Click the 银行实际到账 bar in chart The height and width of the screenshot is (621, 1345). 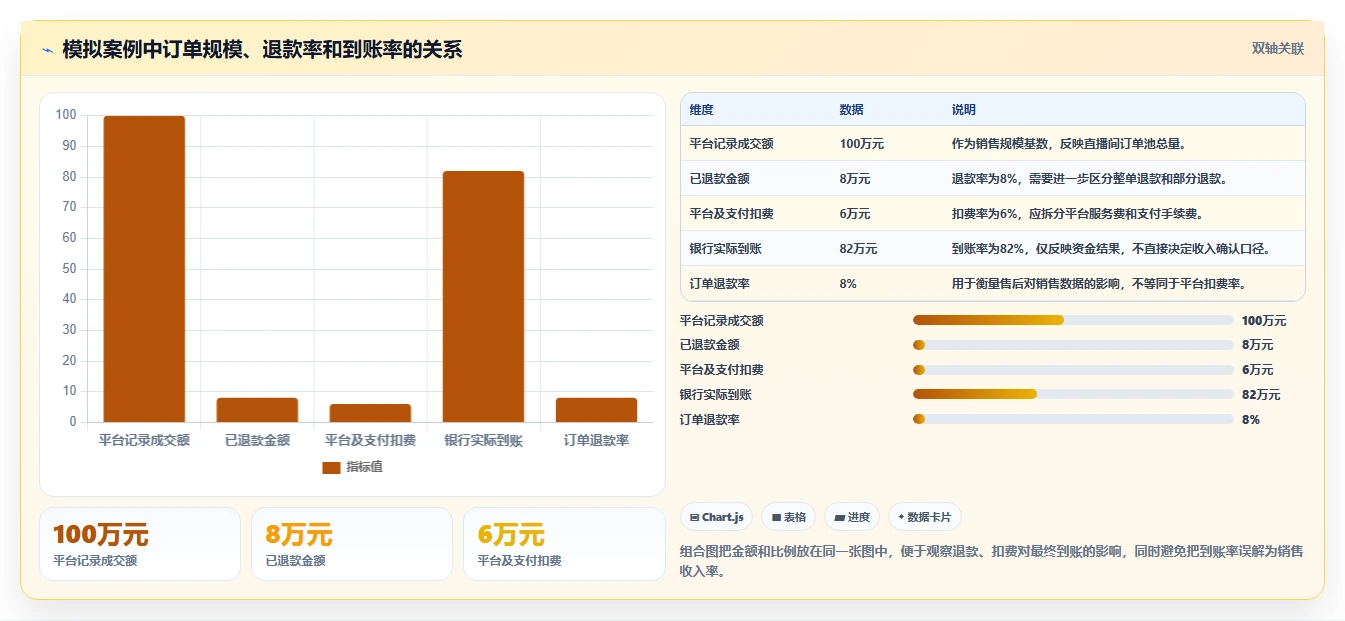point(483,297)
